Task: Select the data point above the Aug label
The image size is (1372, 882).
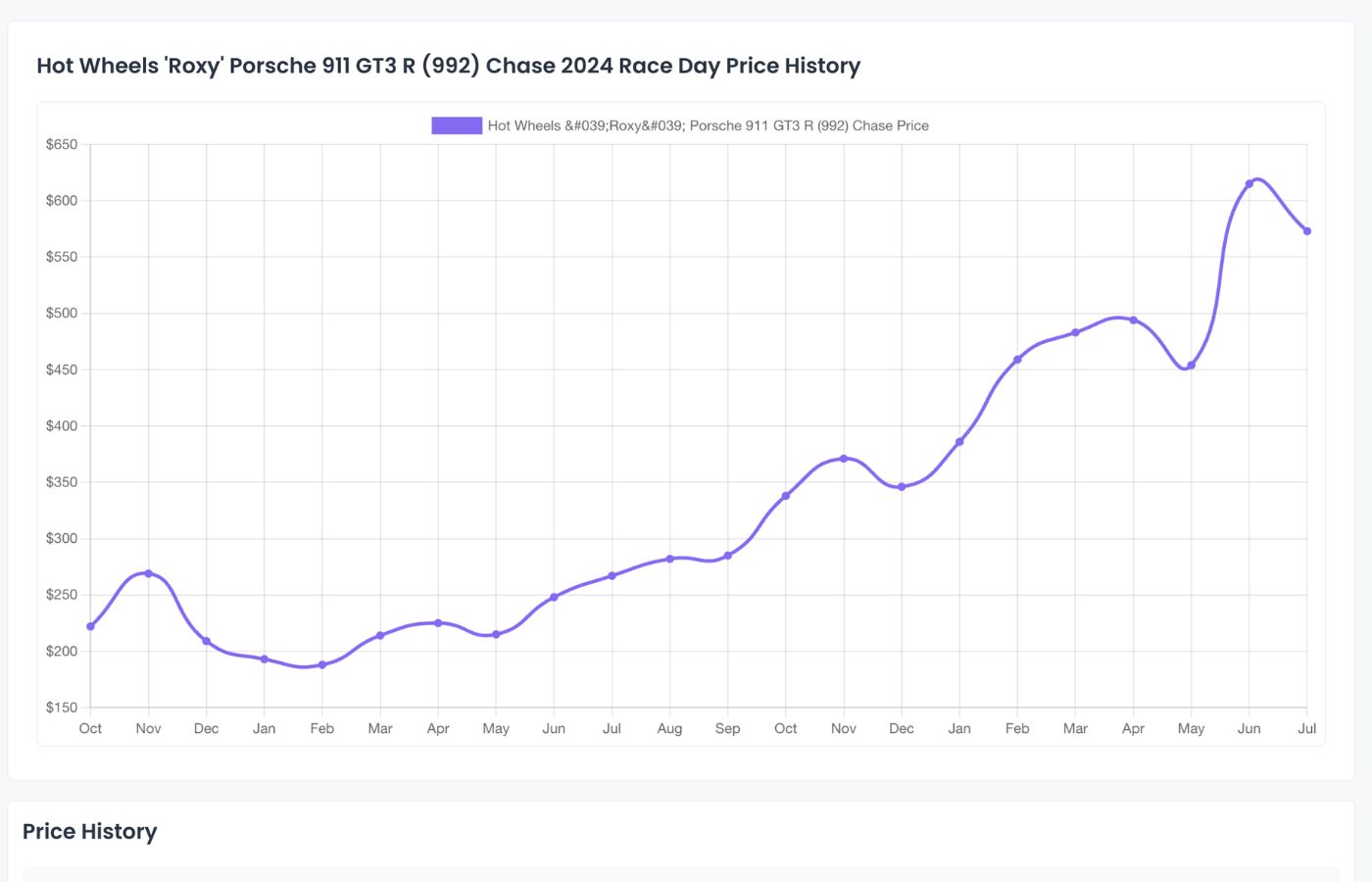Action: click(670, 559)
